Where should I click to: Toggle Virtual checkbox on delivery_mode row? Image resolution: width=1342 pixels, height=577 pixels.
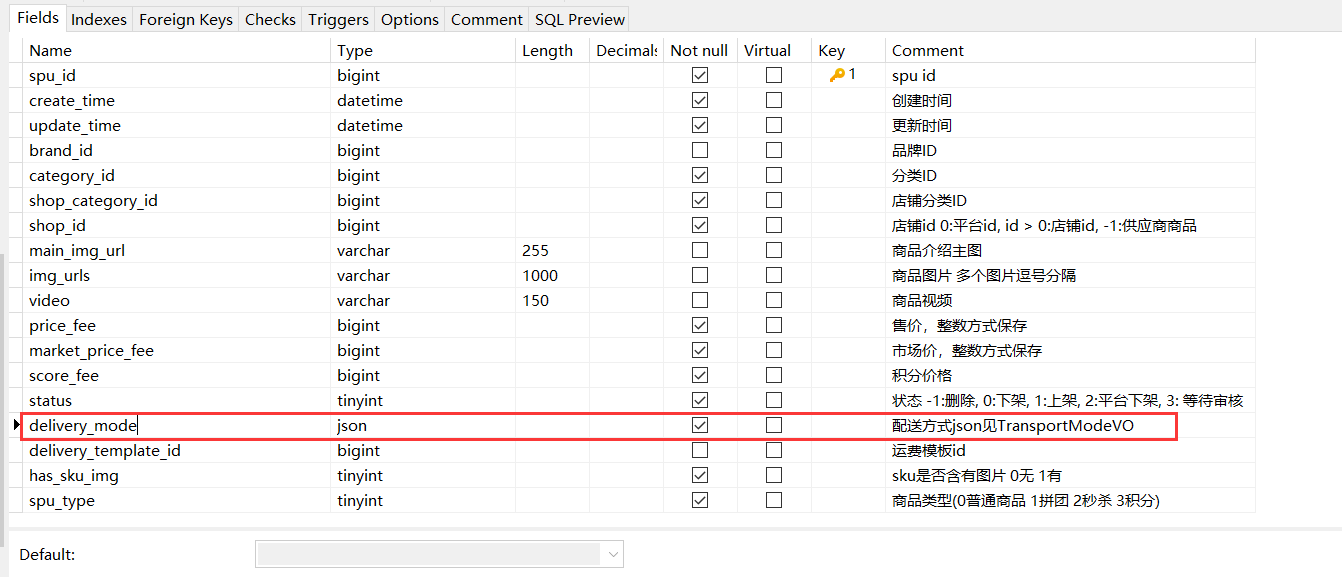pyautogui.click(x=773, y=425)
